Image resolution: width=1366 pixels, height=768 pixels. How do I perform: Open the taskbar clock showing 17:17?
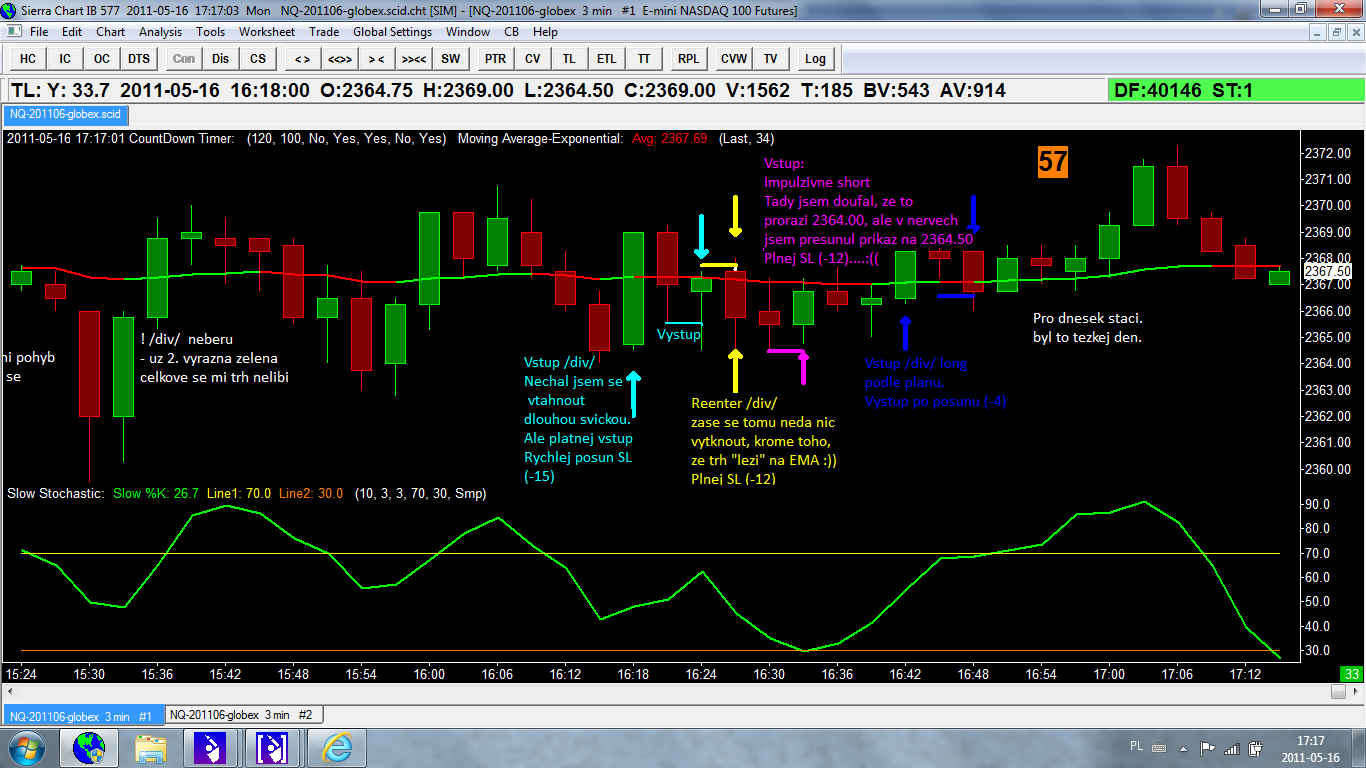pos(1310,748)
